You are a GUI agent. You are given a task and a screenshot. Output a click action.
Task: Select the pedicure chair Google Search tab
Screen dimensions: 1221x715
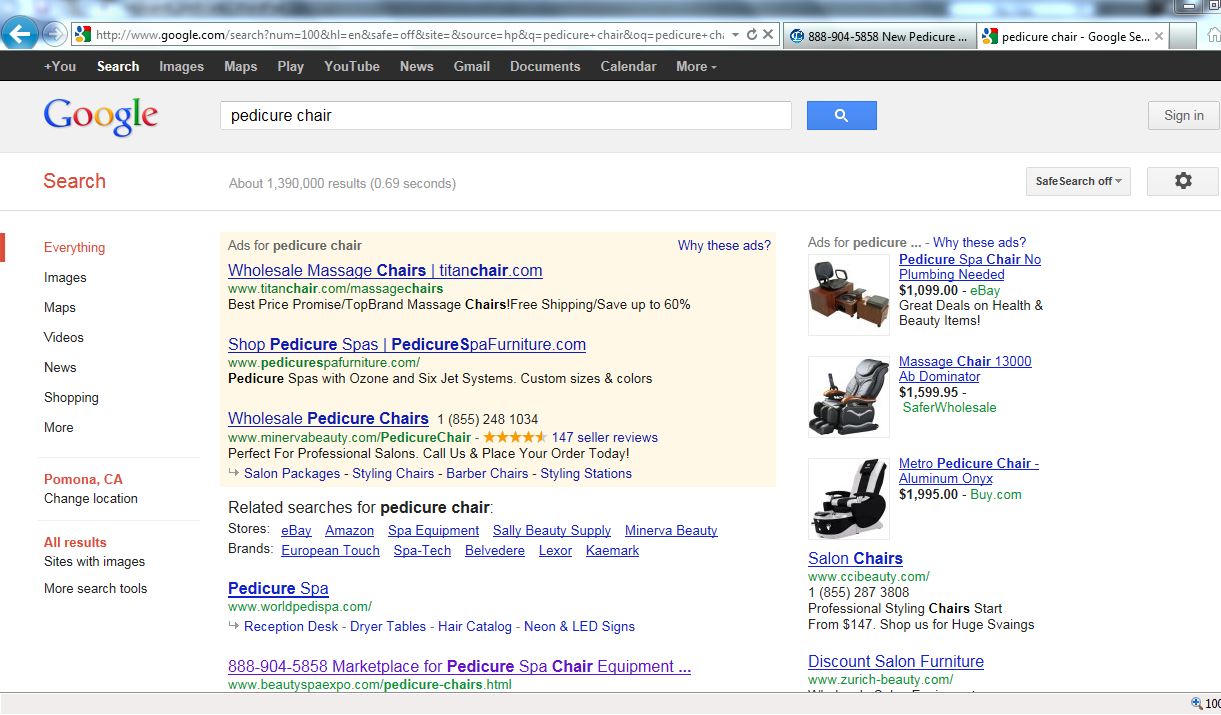(1073, 36)
